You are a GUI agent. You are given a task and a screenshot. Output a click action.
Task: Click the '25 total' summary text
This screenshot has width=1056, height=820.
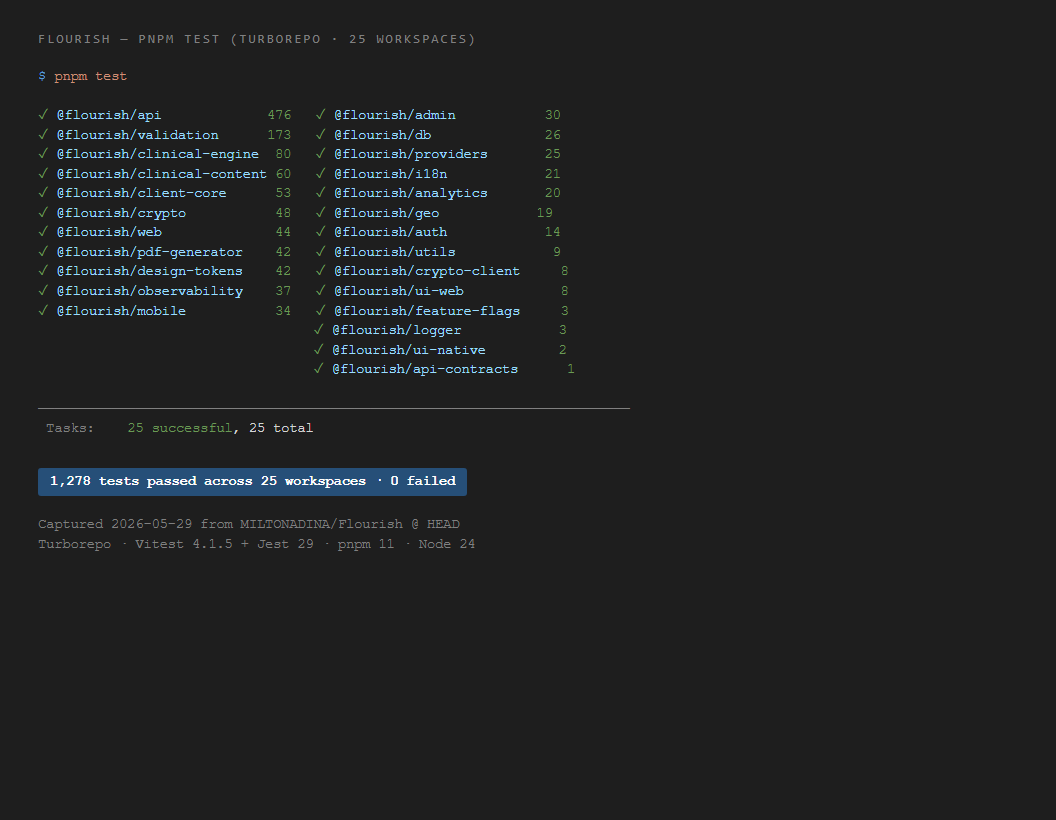tap(281, 428)
